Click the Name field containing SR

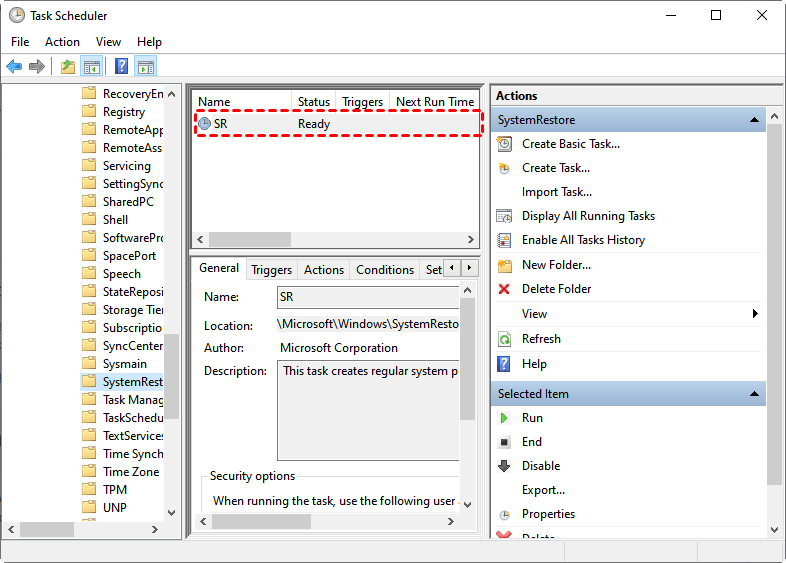coord(368,297)
